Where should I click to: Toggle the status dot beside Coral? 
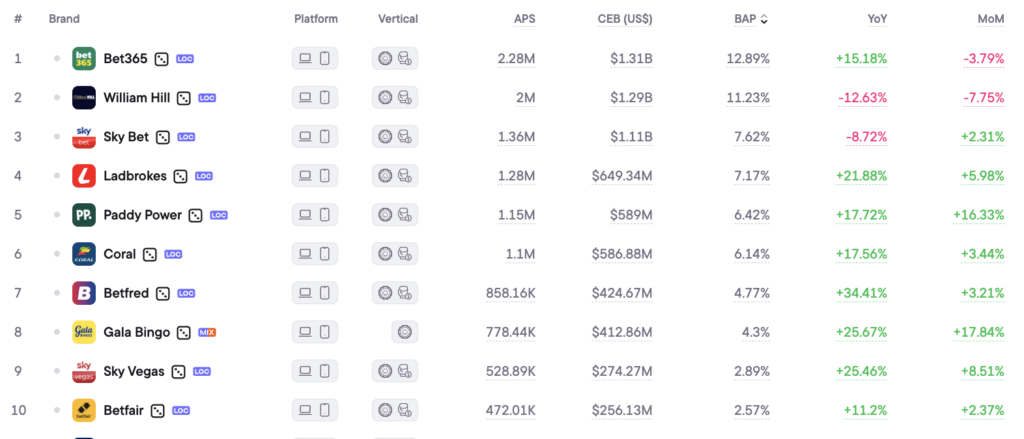tap(57, 254)
